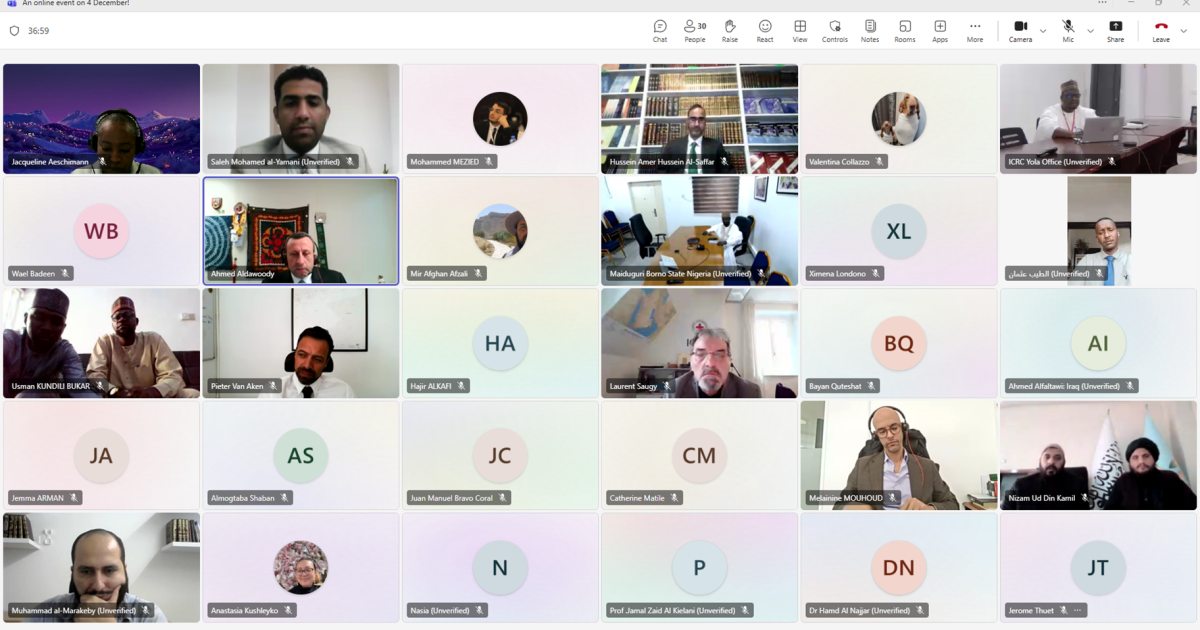Show the People participants list
Image resolution: width=1200 pixels, height=630 pixels.
point(695,31)
